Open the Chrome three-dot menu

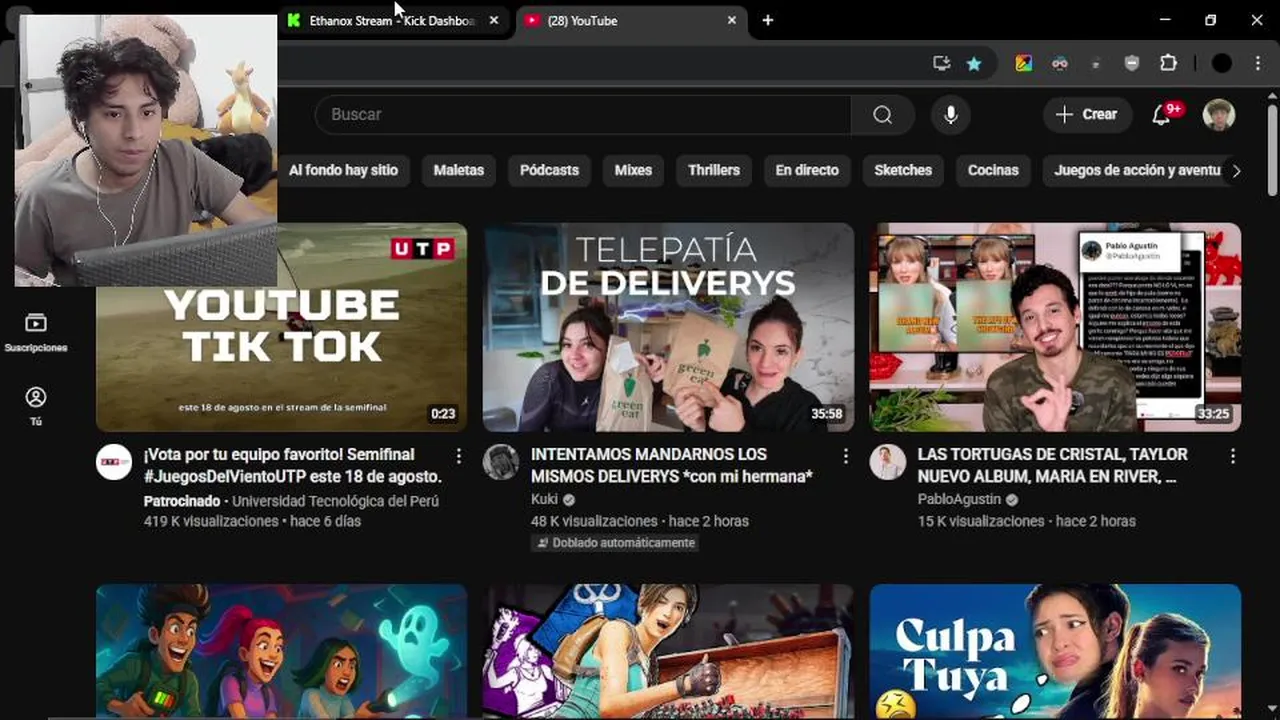[x=1258, y=63]
